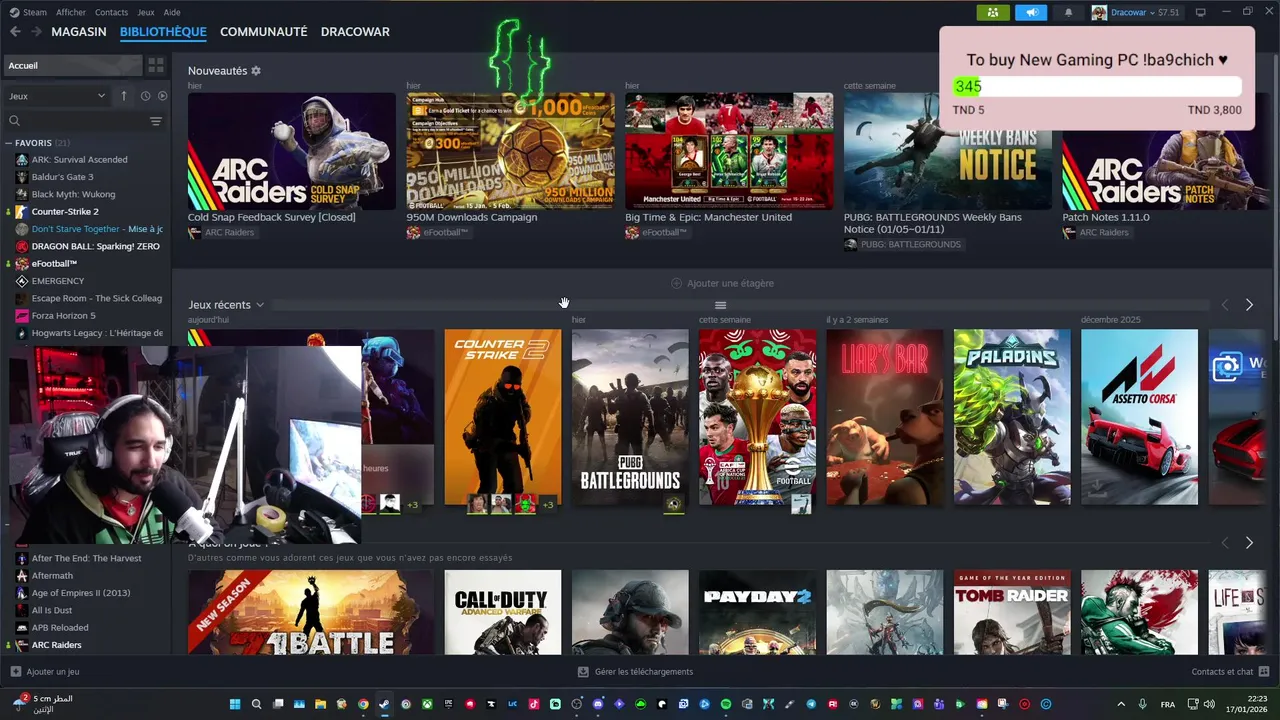This screenshot has height=720, width=1280.
Task: Open 950M Downloads Campaign news tile
Action: [510, 151]
